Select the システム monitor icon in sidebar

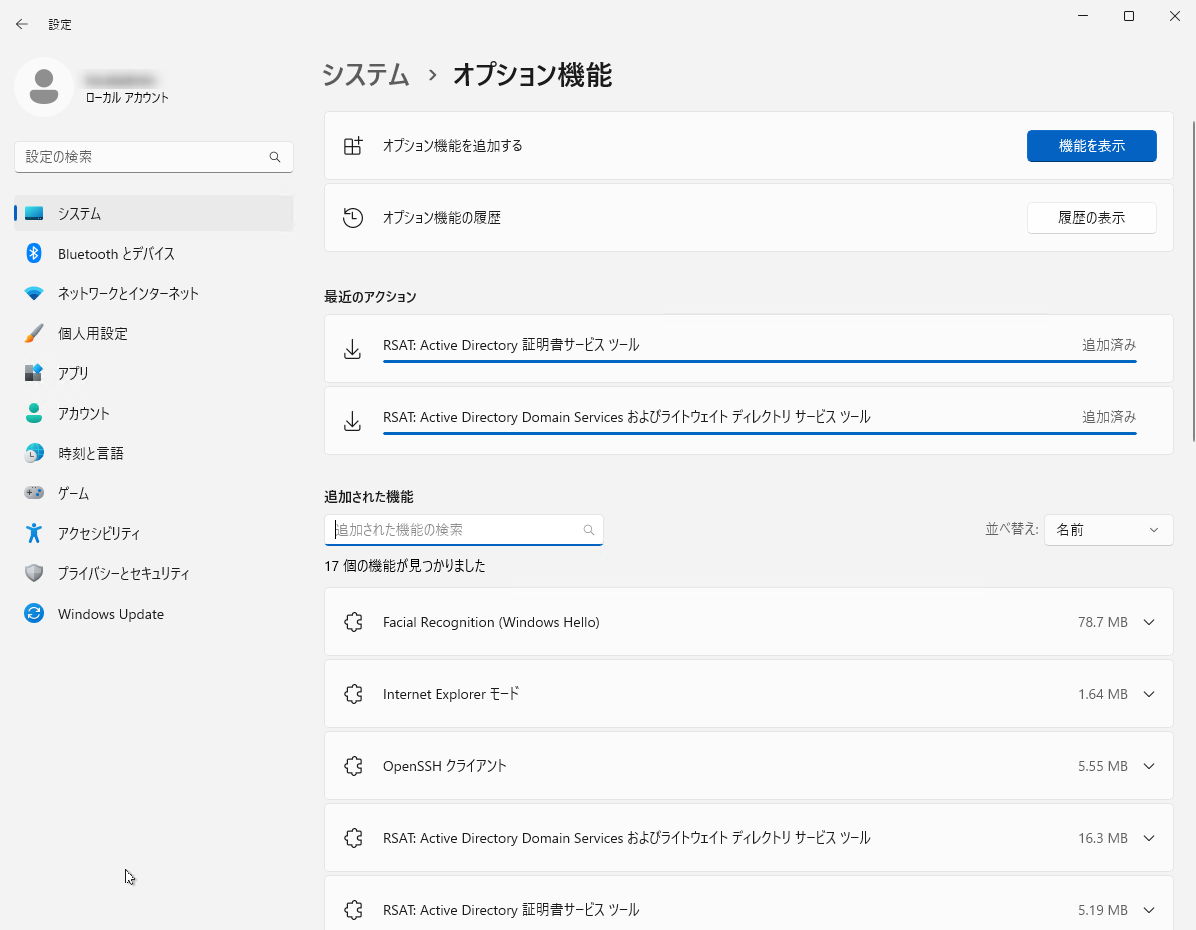pyautogui.click(x=34, y=214)
